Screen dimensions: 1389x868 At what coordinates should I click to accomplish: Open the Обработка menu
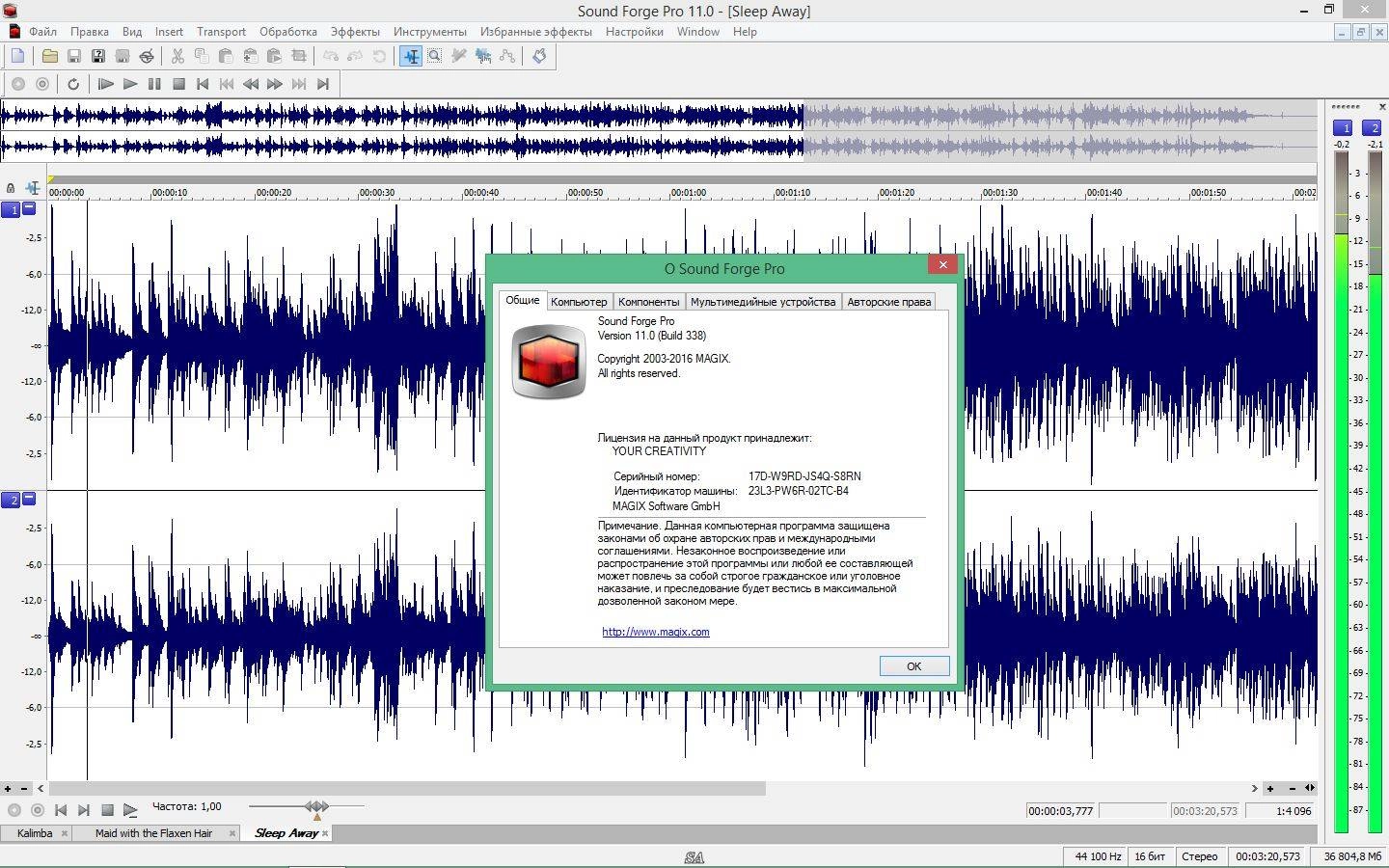[288, 32]
